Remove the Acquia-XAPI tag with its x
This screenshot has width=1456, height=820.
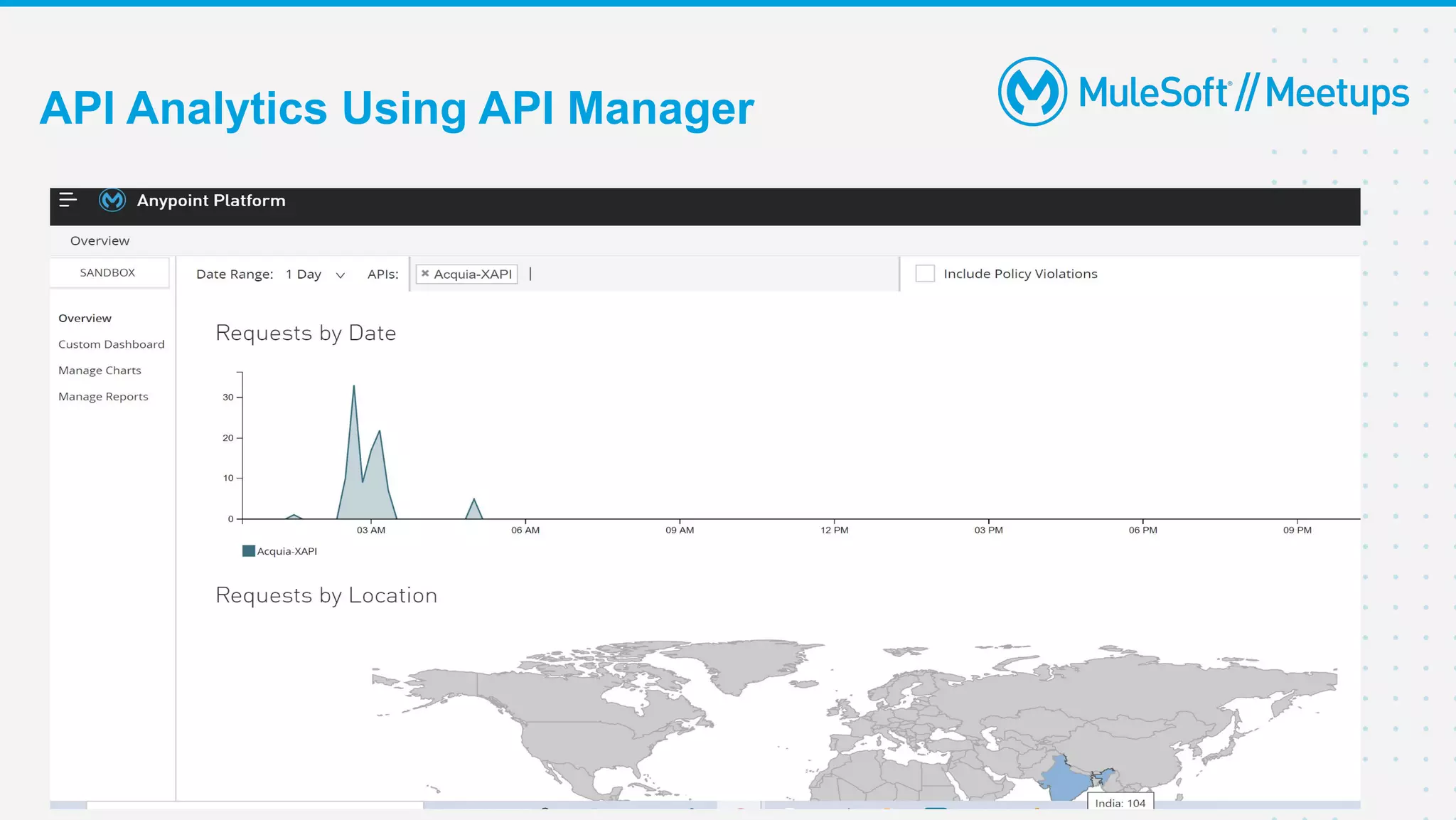coord(425,273)
